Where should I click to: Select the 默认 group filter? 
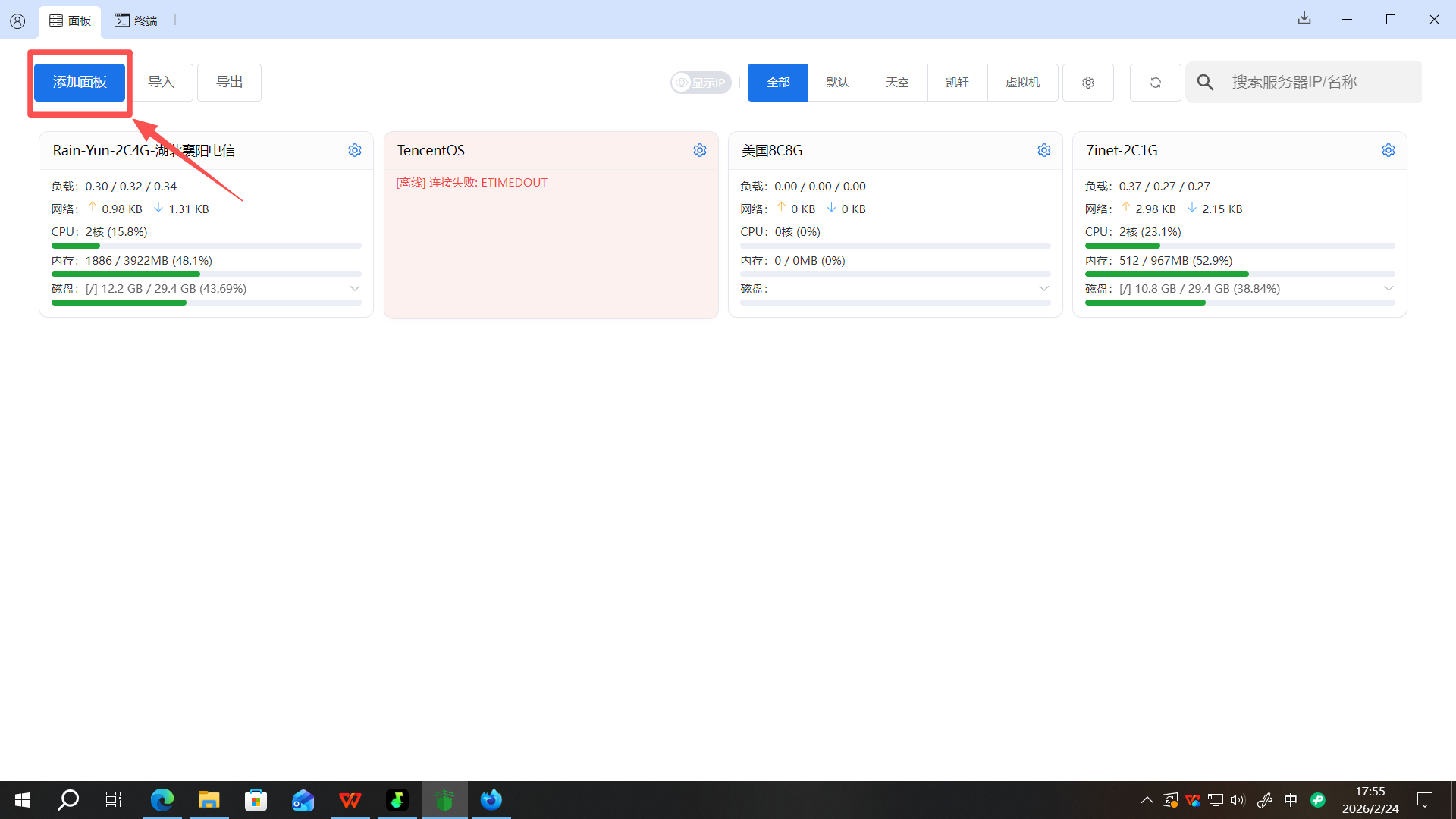click(x=837, y=83)
